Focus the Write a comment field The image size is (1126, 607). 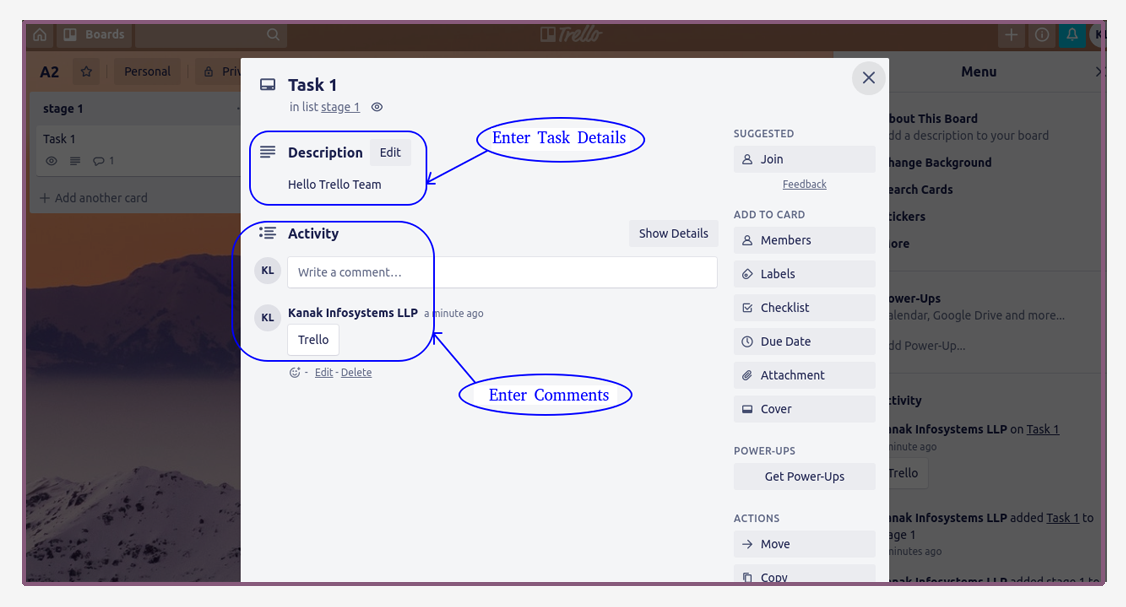coord(502,272)
